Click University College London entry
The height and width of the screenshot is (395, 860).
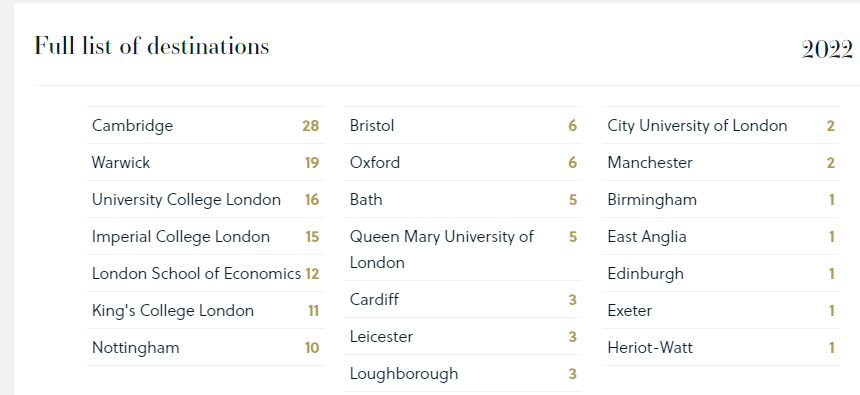[206, 200]
